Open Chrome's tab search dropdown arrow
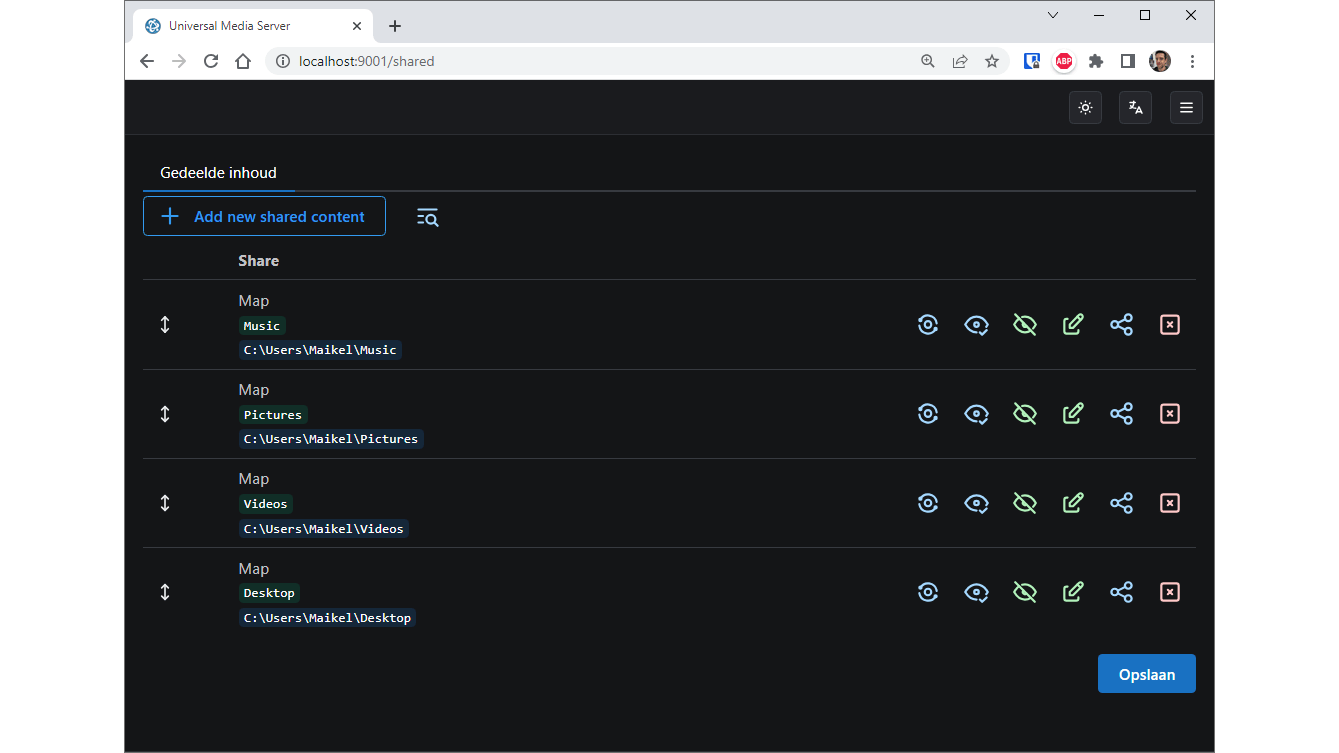Image resolution: width=1339 pixels, height=753 pixels. coord(1053,15)
